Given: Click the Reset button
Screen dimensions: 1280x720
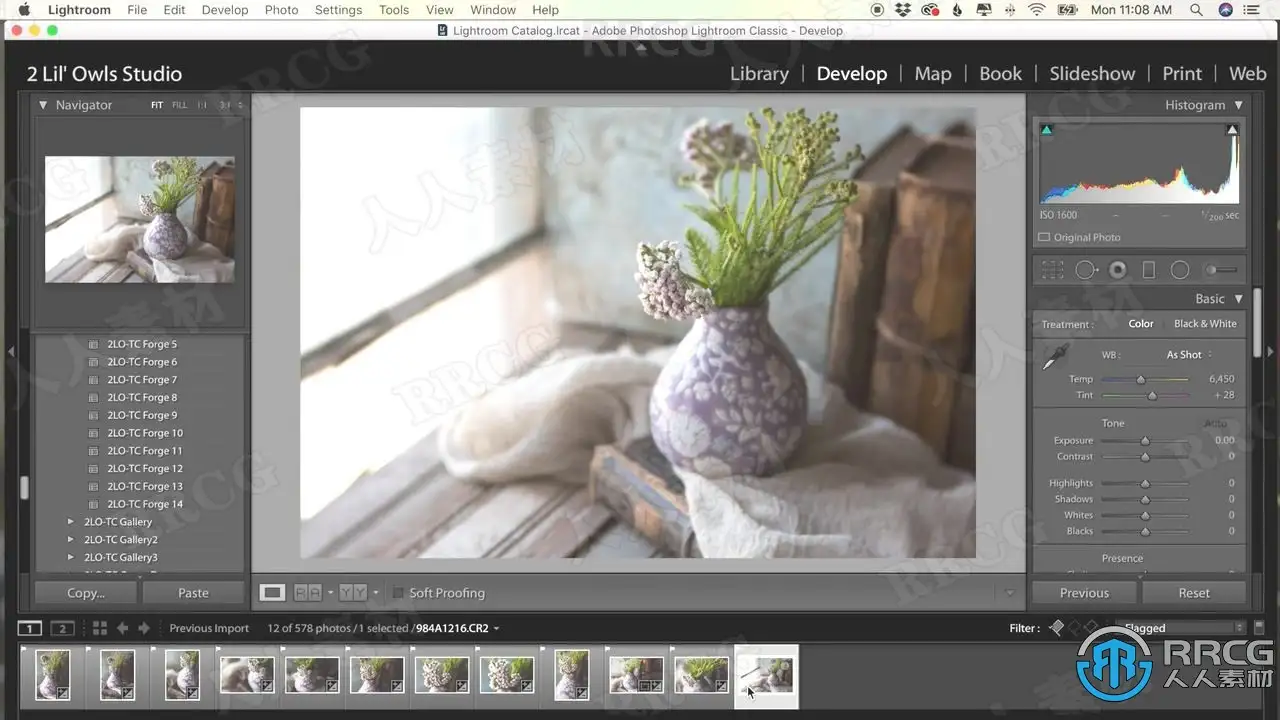Looking at the screenshot, I should [x=1193, y=593].
